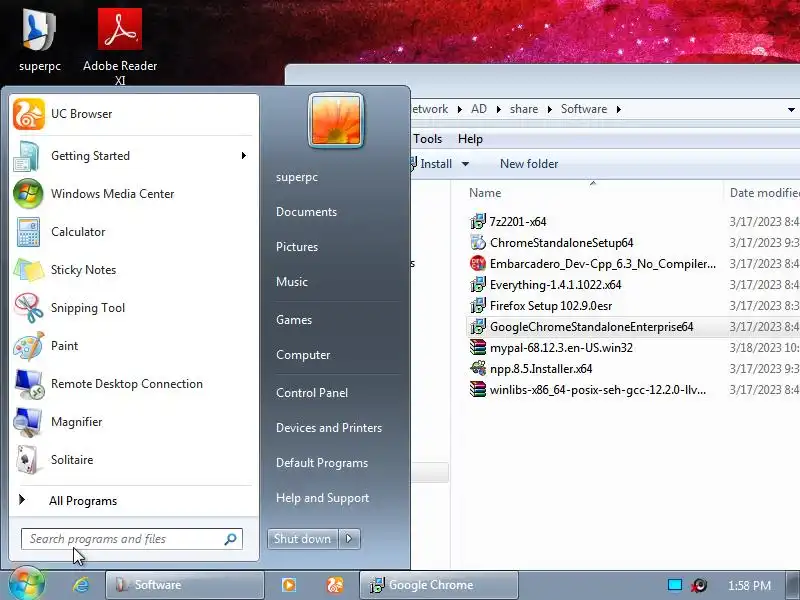Click the user account picture
The image size is (800, 600).
[336, 121]
